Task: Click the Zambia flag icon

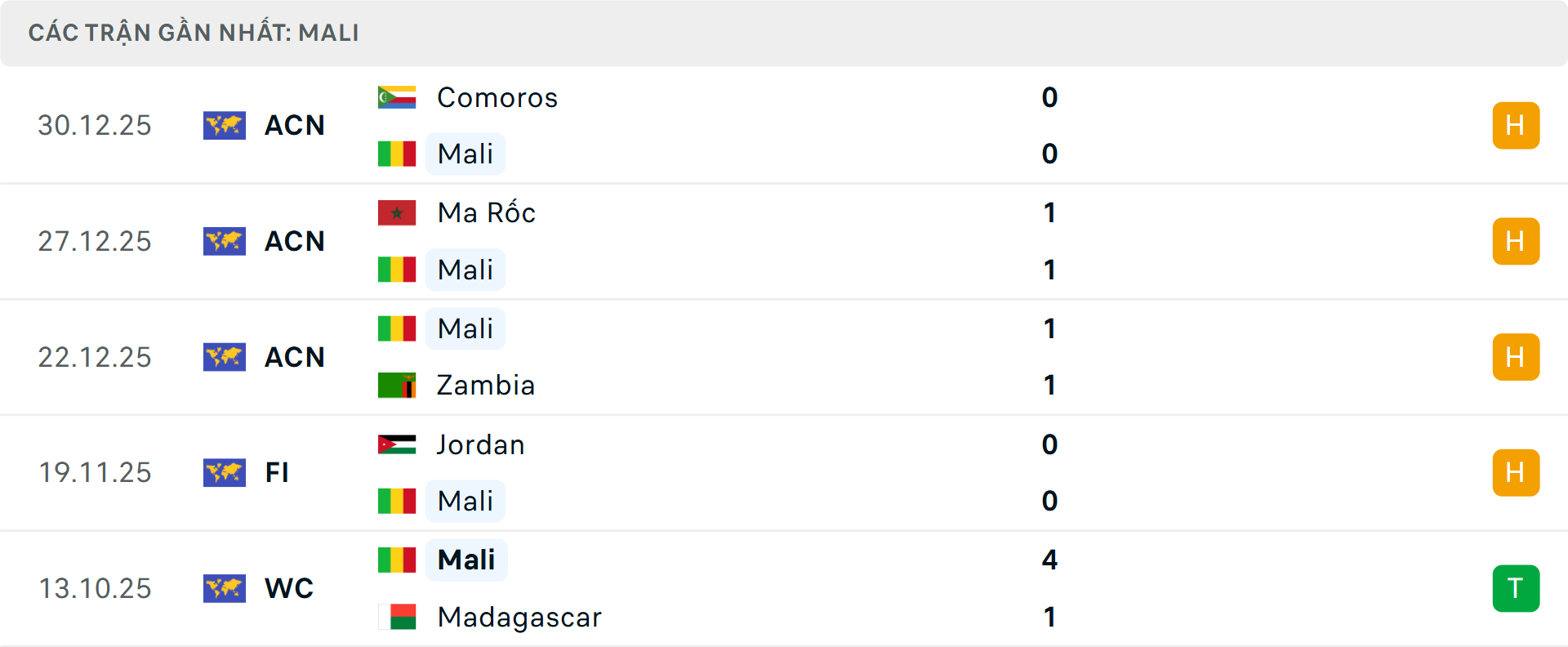Action: coord(397,385)
